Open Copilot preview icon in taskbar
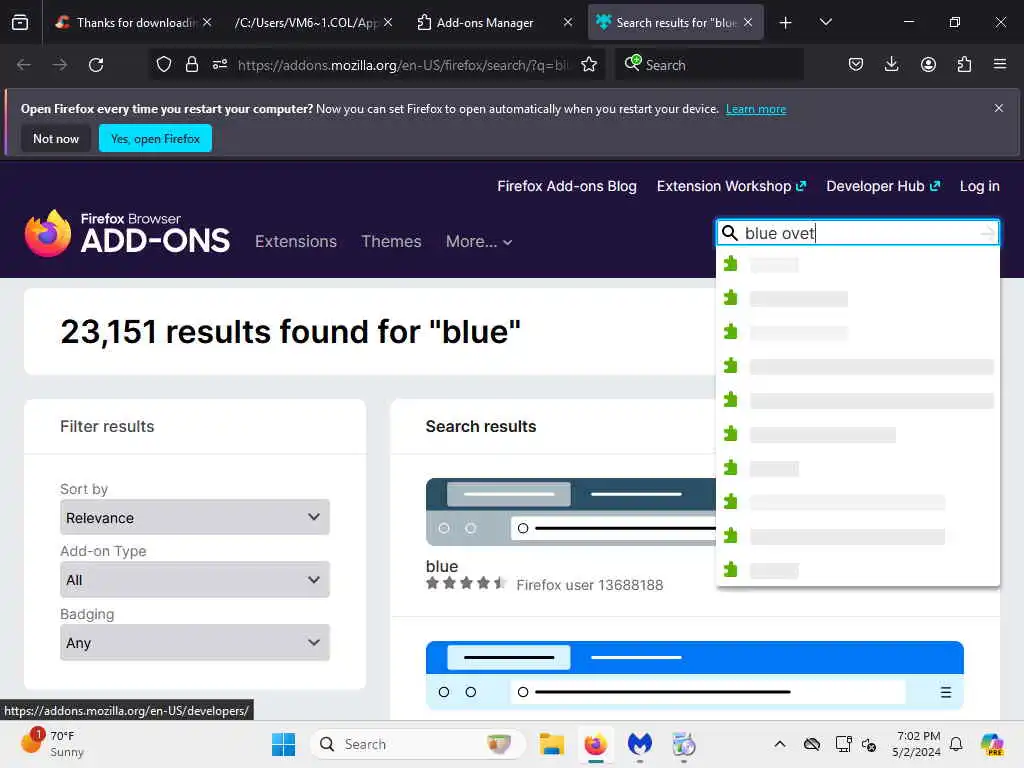 coord(992,744)
